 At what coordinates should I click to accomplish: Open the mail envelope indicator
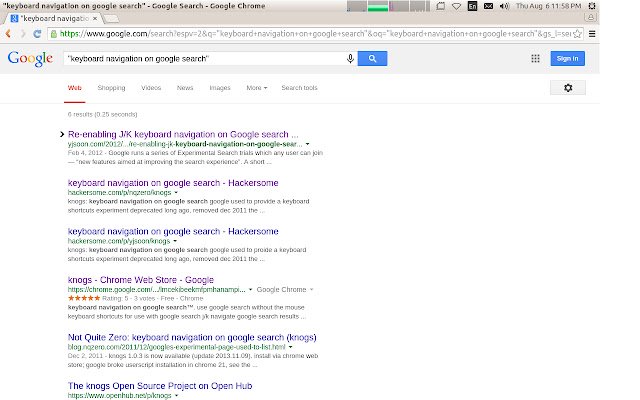[x=488, y=6]
